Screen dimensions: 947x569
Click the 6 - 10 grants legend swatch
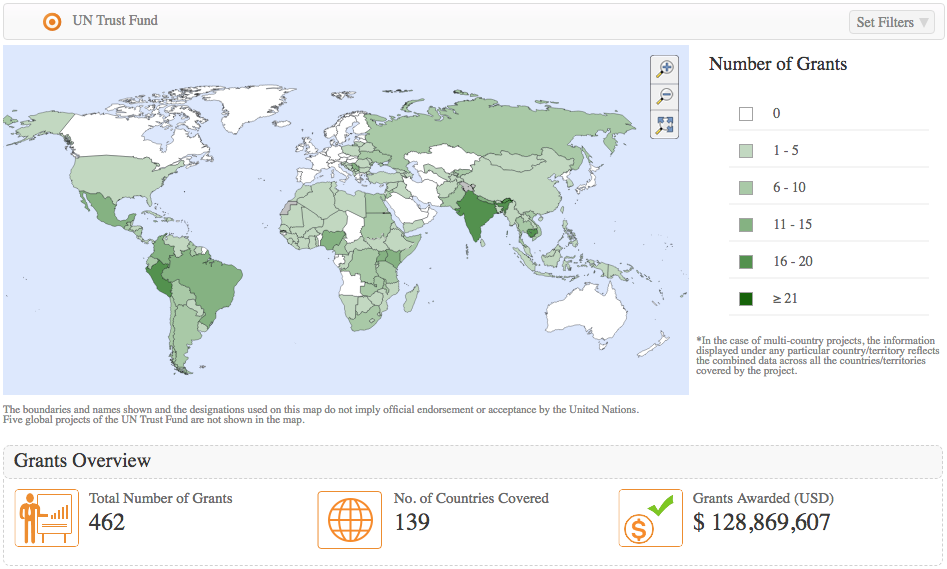[746, 188]
